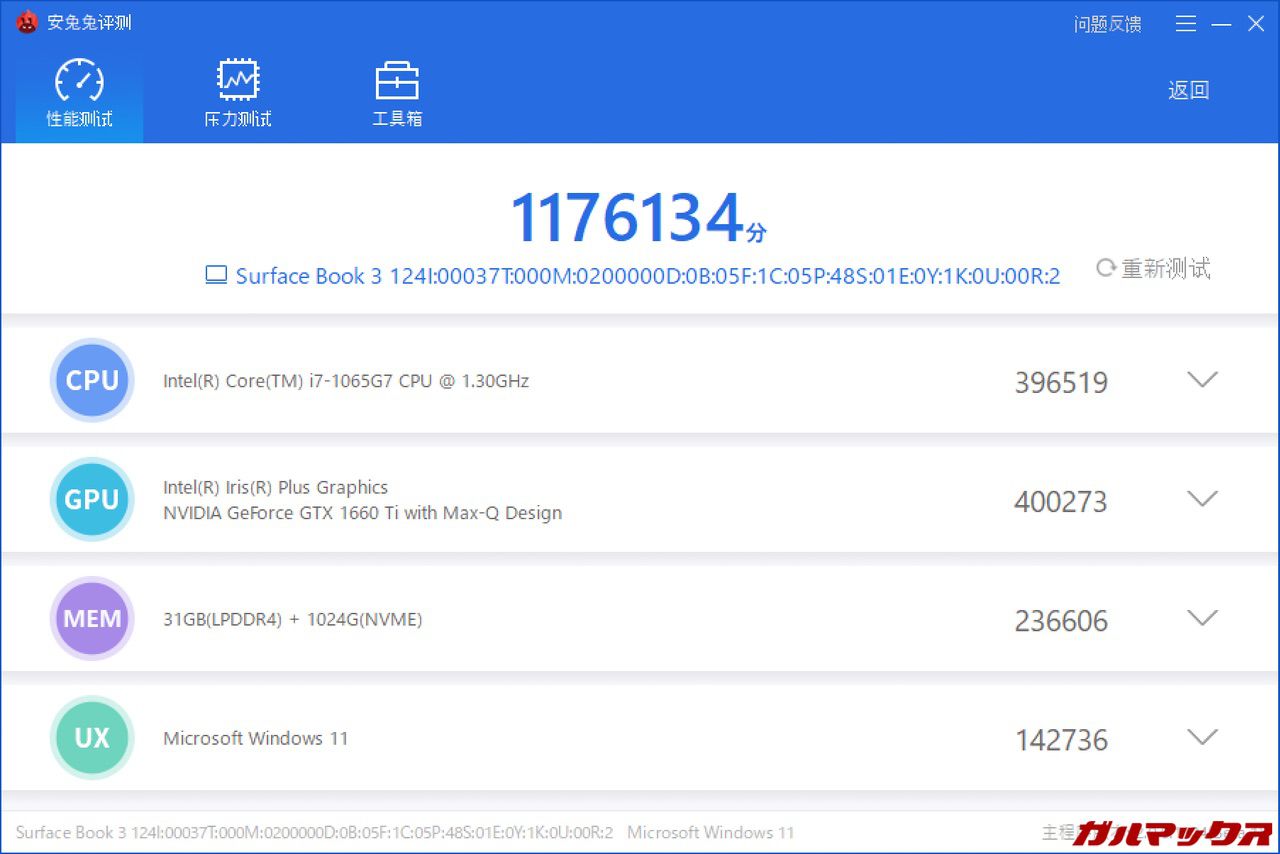1280x854 pixels.
Task: Click the laptop icon beside Surface Book 3
Action: click(216, 275)
